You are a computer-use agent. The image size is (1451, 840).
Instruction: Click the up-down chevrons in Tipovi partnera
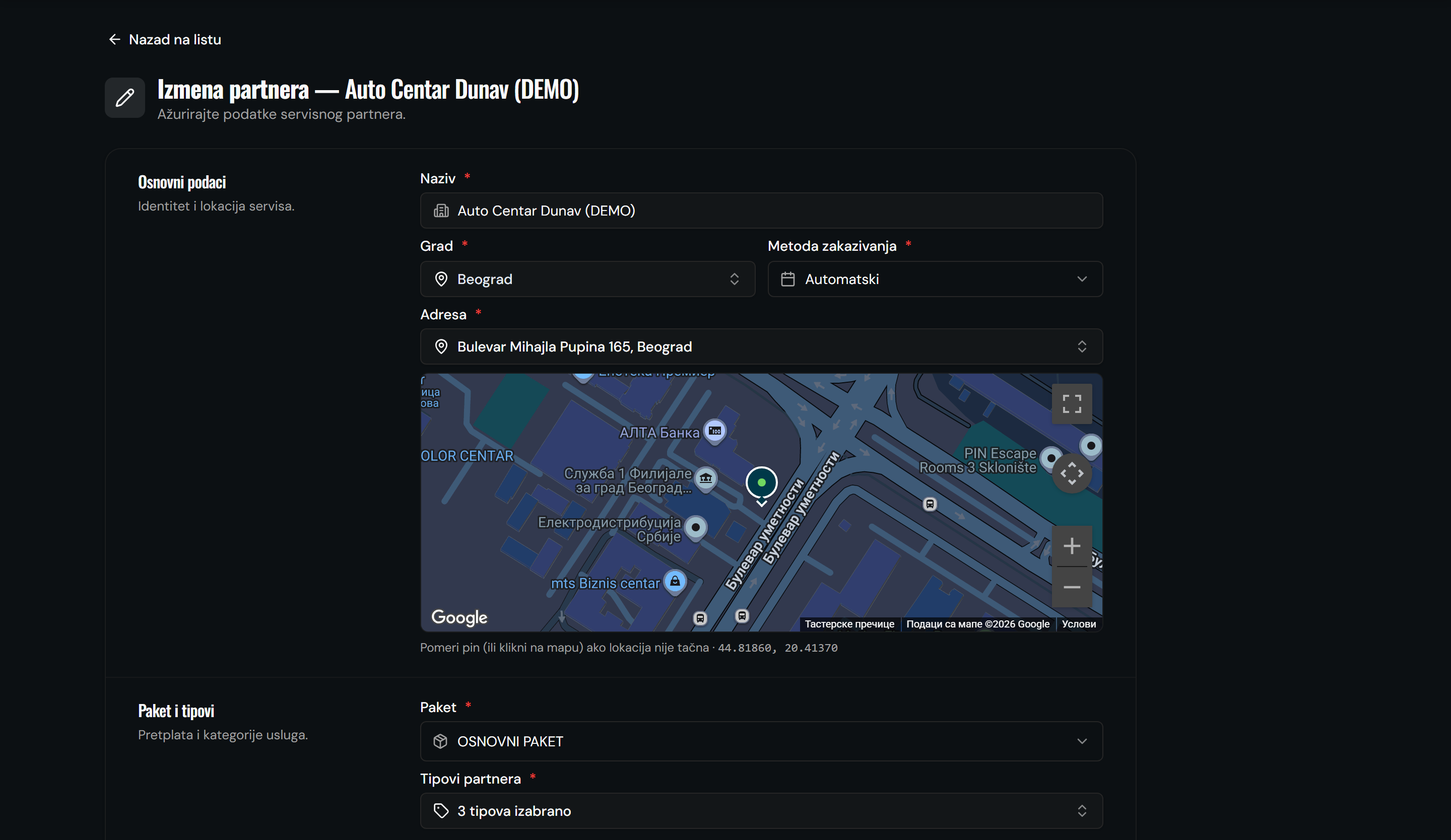(x=1082, y=811)
